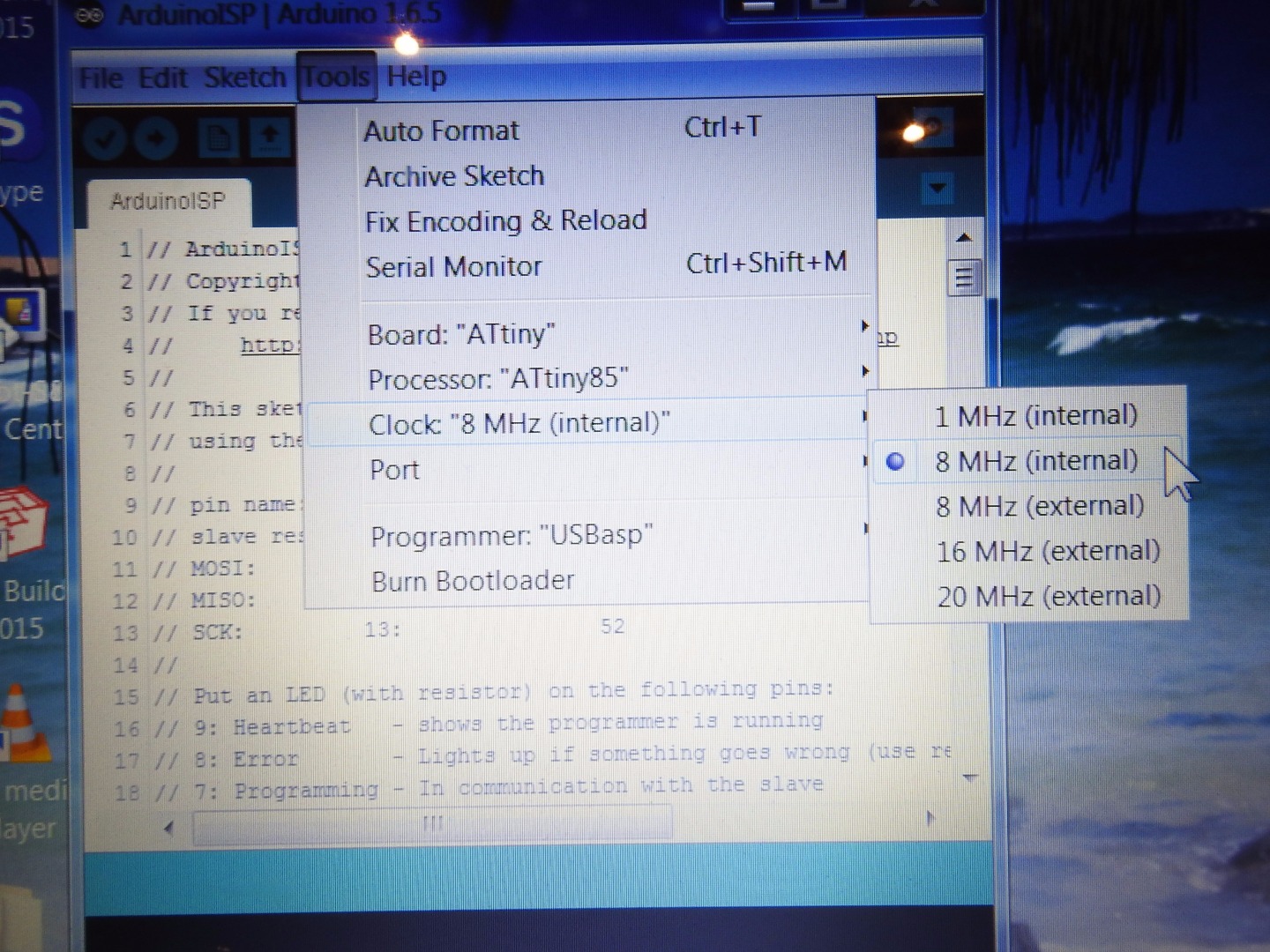Click code line "// MISO:"
1270x952 pixels.
(205, 600)
